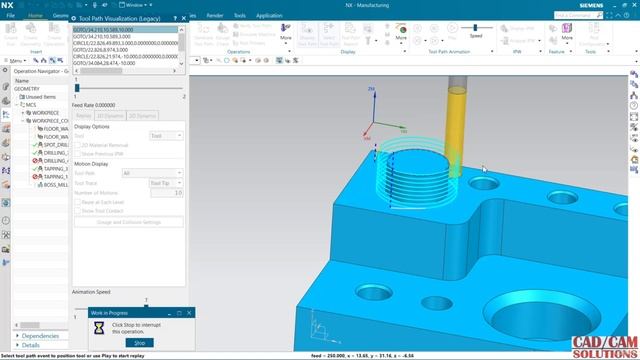Expand the WORKPIECE tree node
Viewport: 640px width, 360px height.
23,113
